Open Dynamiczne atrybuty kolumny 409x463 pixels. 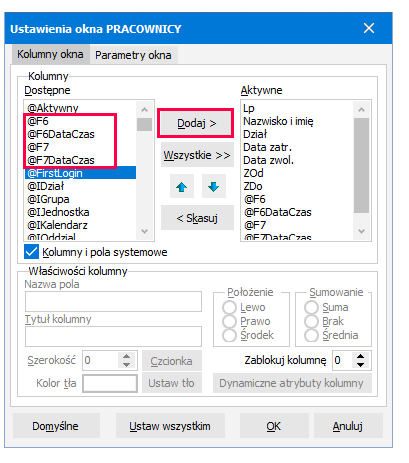coord(292,383)
